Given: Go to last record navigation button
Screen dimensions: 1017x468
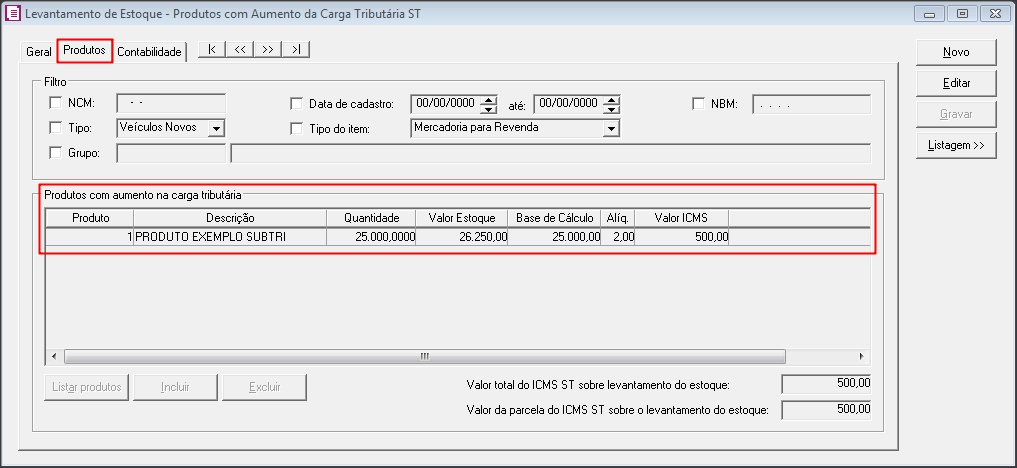Looking at the screenshot, I should pyautogui.click(x=296, y=49).
